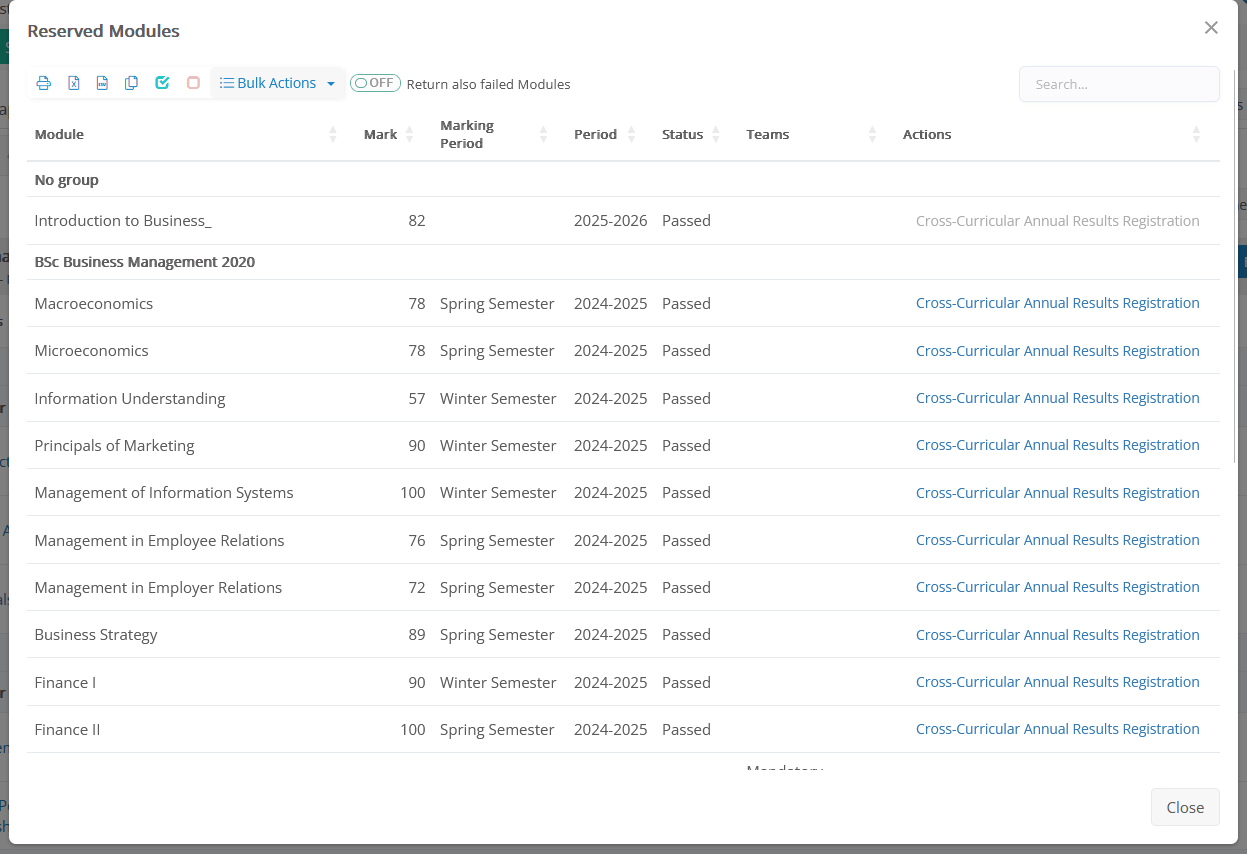This screenshot has height=854, width=1247.
Task: Export the table to Excel
Action: [x=73, y=83]
